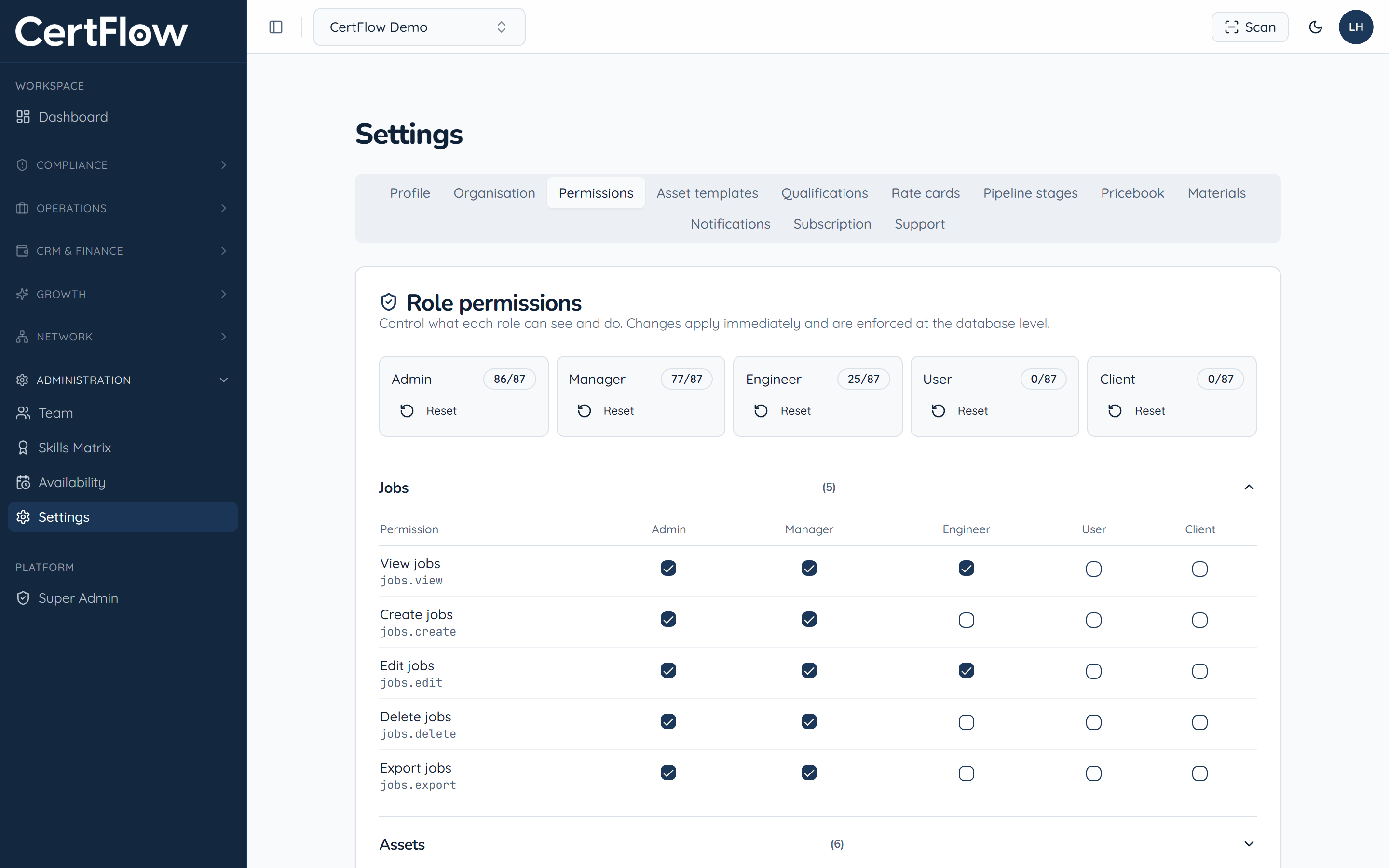
Task: Uncheck View jobs for Admin
Action: coord(668,569)
